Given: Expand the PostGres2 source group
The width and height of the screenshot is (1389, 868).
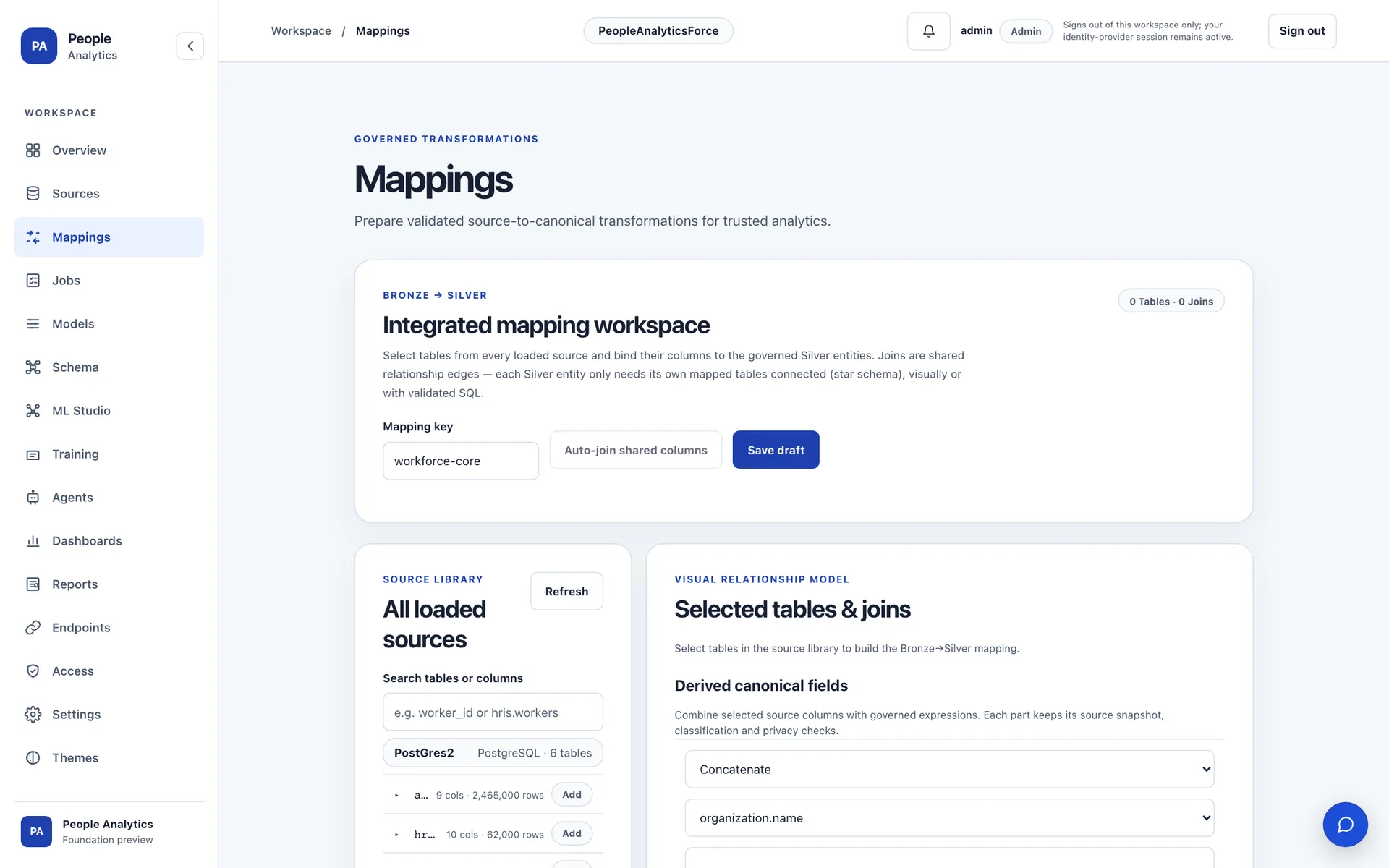Looking at the screenshot, I should 493,753.
